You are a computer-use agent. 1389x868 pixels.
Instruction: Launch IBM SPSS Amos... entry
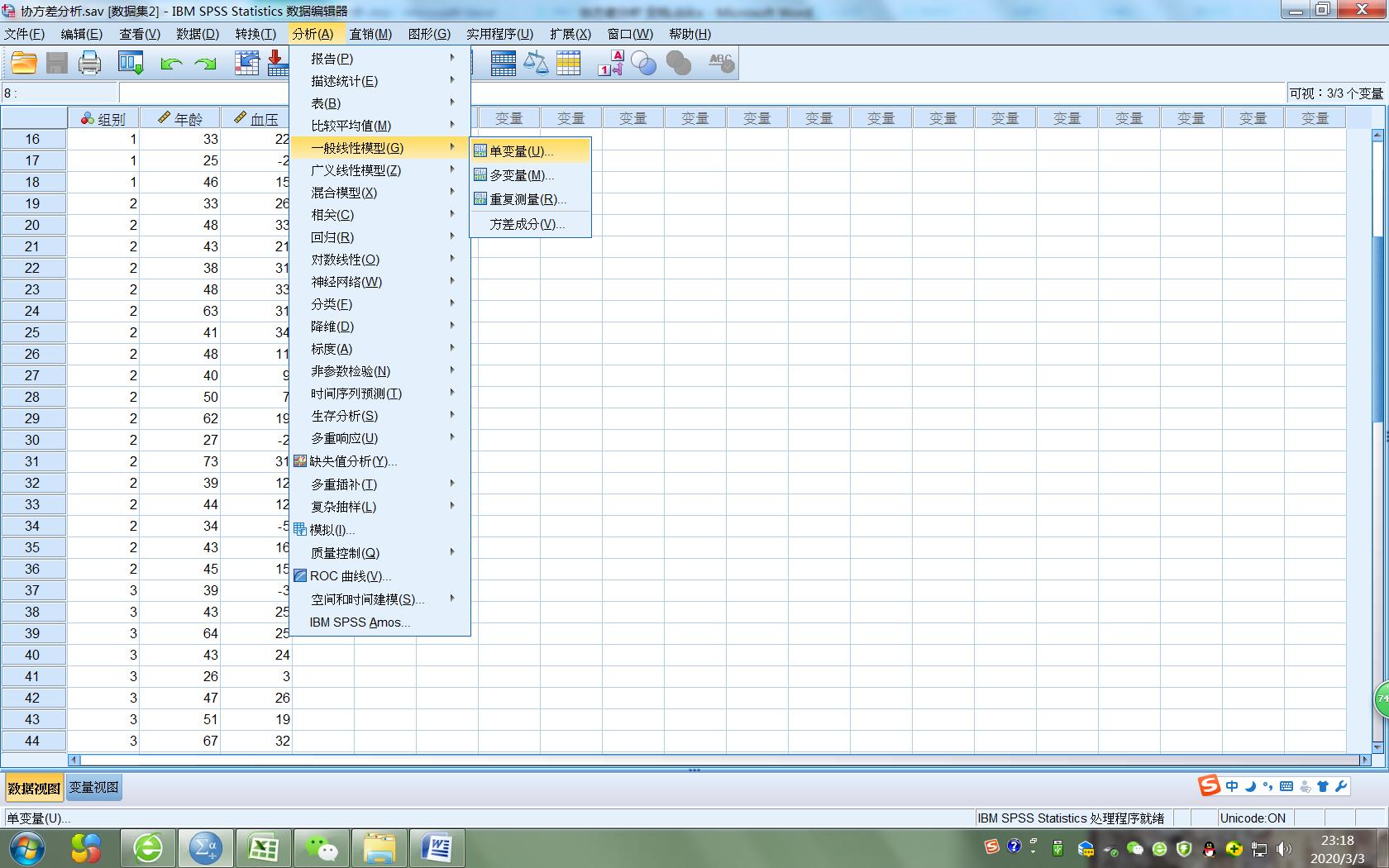click(380, 622)
